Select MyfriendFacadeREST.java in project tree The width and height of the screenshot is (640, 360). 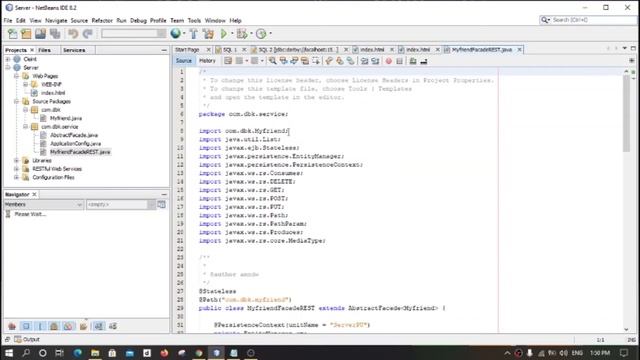click(x=80, y=152)
